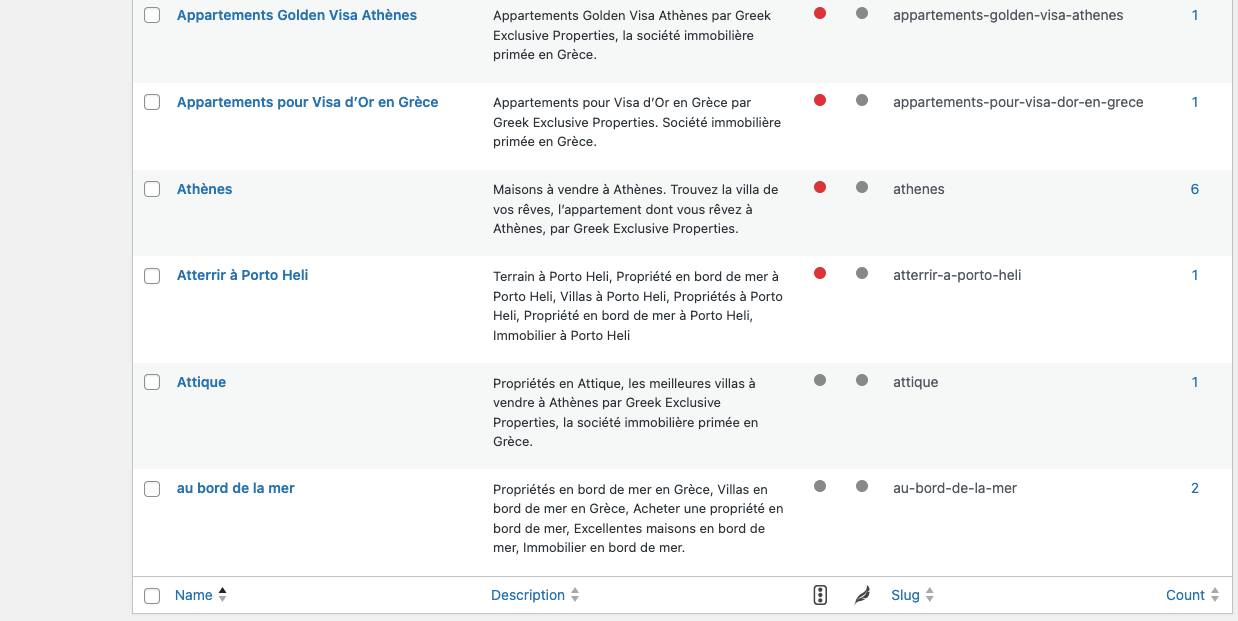Open Appartements pour Visa d'Or en Grèce

pyautogui.click(x=307, y=102)
